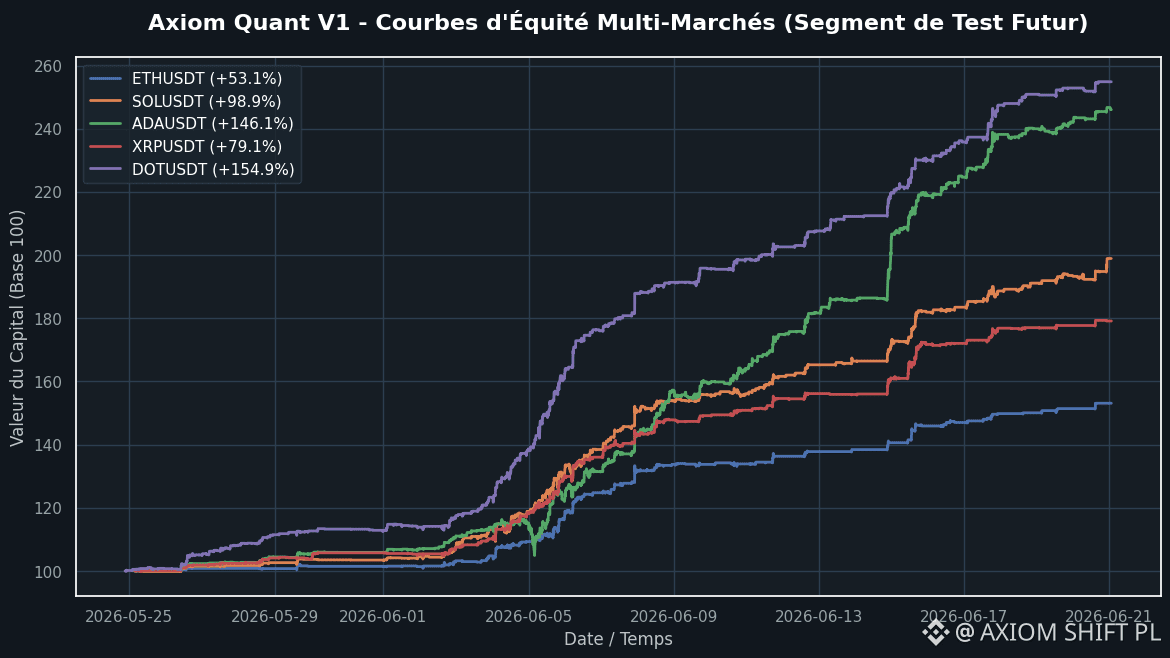Click the x-axis date 2026-06-09
Viewport: 1170px width, 658px height.
[x=673, y=616]
